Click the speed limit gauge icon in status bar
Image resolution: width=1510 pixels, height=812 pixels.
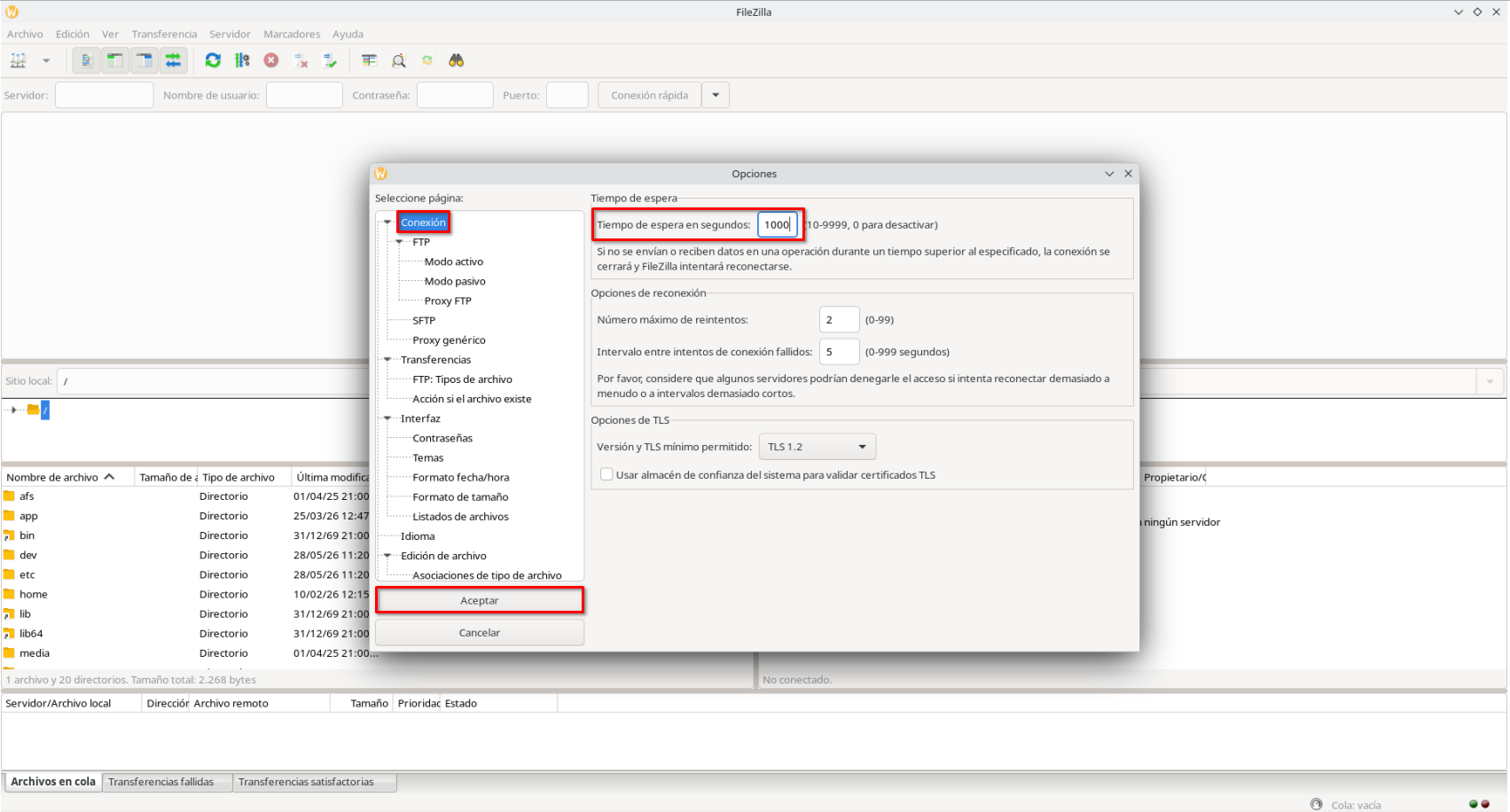click(1317, 804)
